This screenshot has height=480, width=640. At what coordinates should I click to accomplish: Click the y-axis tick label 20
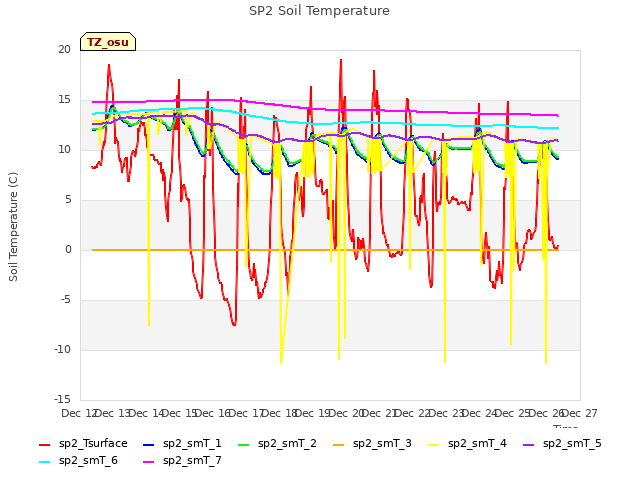coord(64,49)
